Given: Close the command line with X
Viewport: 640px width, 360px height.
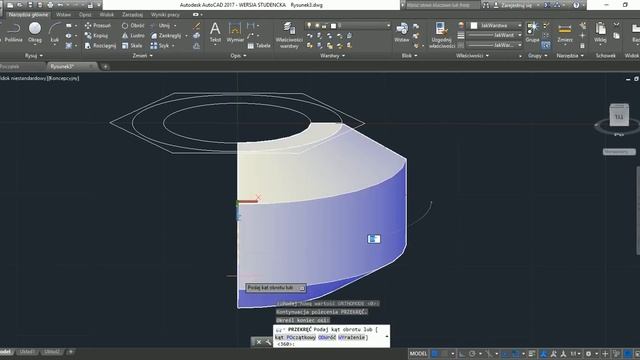Looking at the screenshot, I should coord(258,342).
